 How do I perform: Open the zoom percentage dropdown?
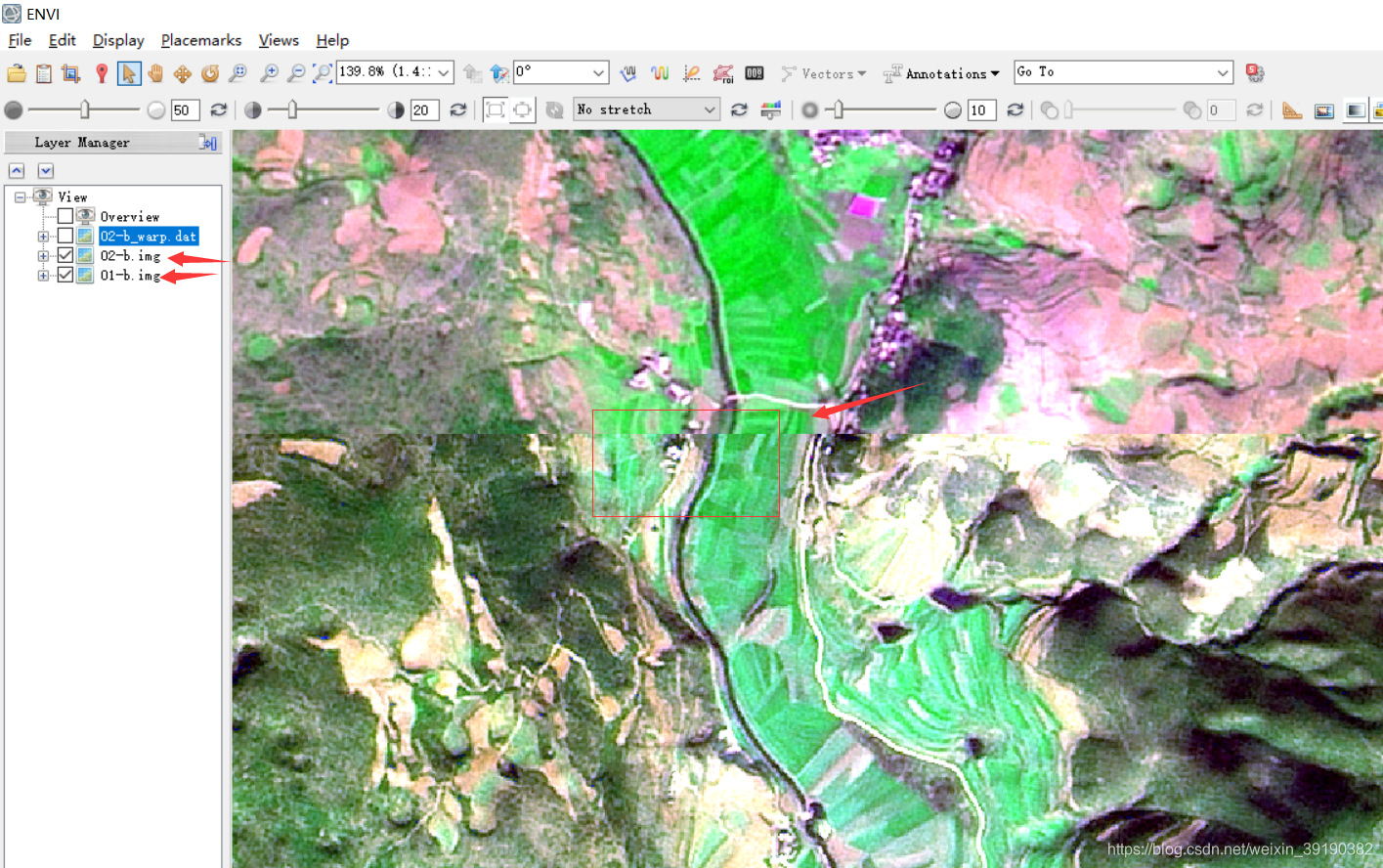point(444,72)
